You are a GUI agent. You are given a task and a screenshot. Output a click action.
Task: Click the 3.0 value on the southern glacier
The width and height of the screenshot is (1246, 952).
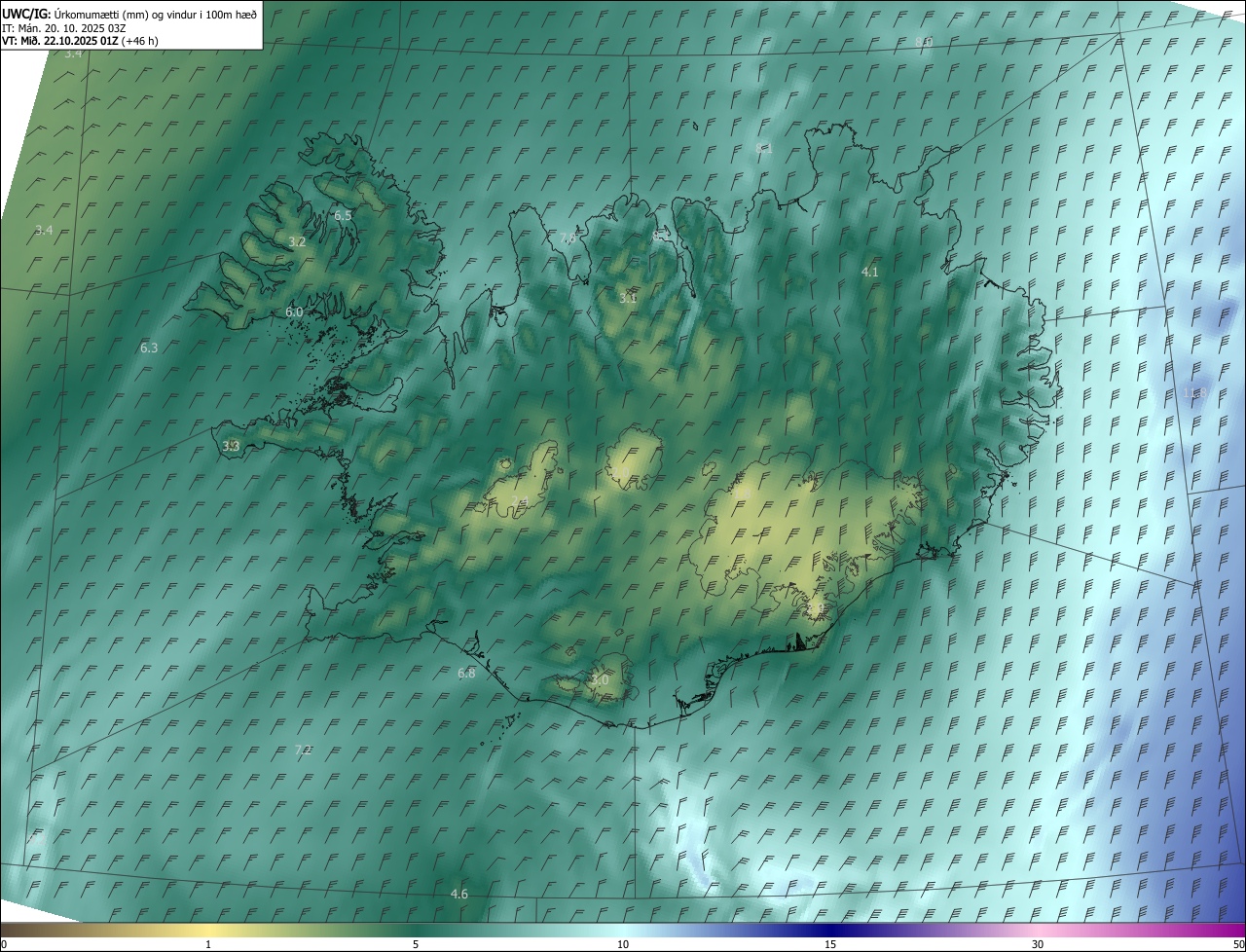[x=599, y=679]
